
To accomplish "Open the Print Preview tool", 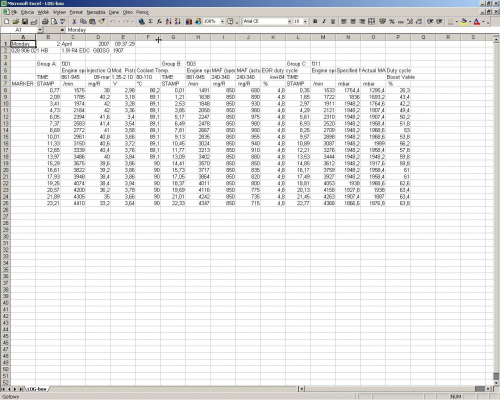I will [x=54, y=22].
